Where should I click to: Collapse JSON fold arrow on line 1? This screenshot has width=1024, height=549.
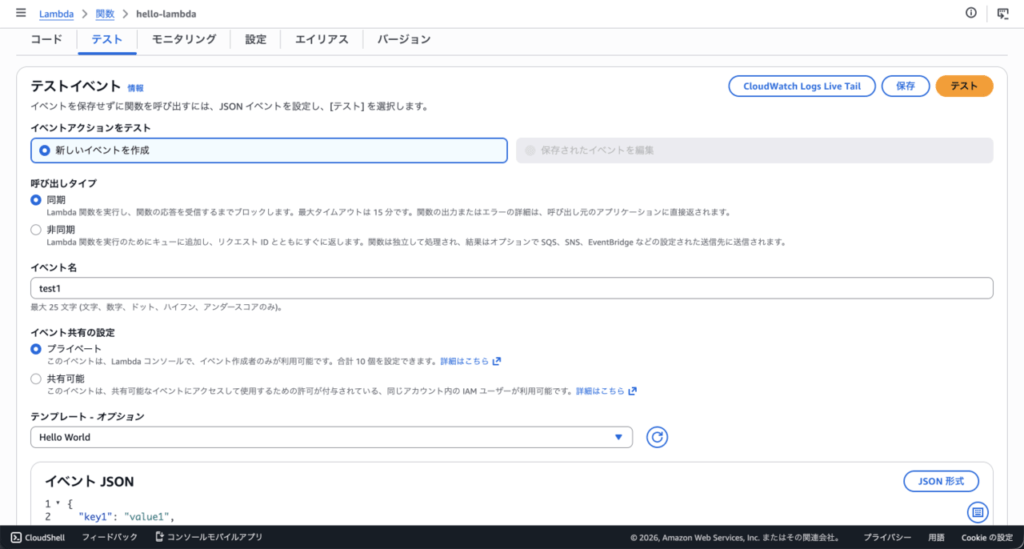[x=58, y=503]
